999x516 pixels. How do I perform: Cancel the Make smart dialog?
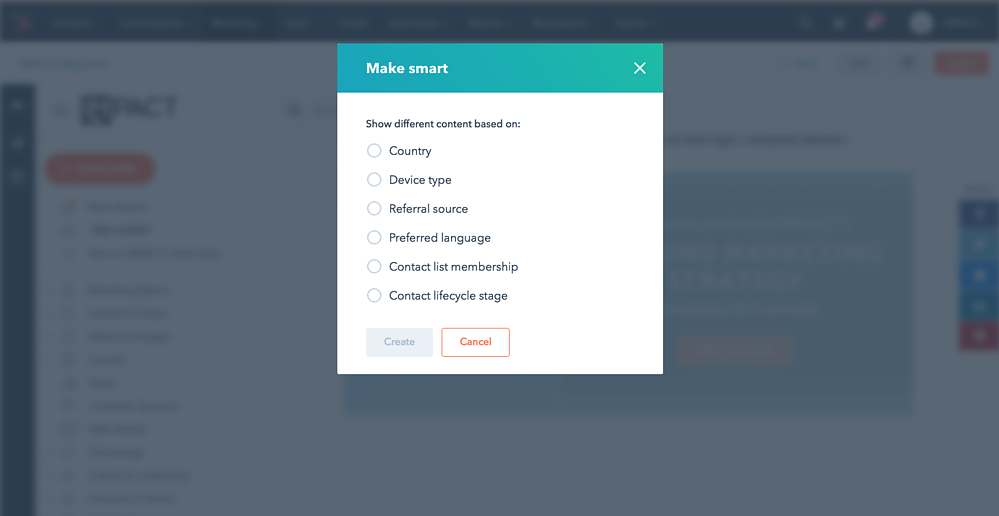click(x=475, y=342)
